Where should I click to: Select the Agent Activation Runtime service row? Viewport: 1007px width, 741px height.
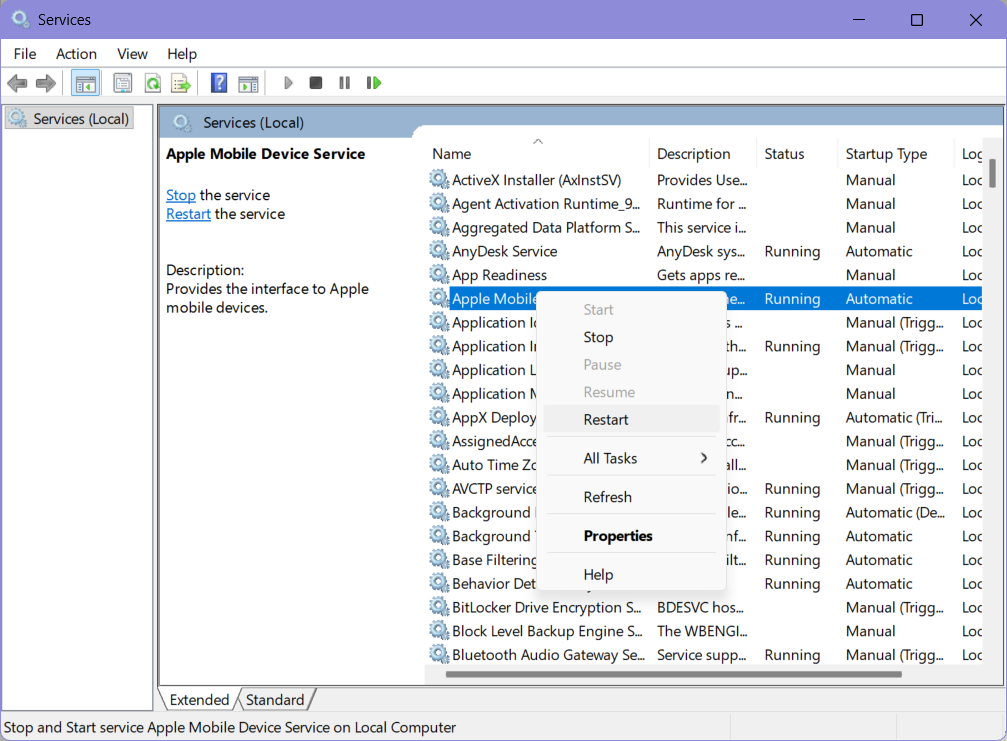tap(704, 204)
